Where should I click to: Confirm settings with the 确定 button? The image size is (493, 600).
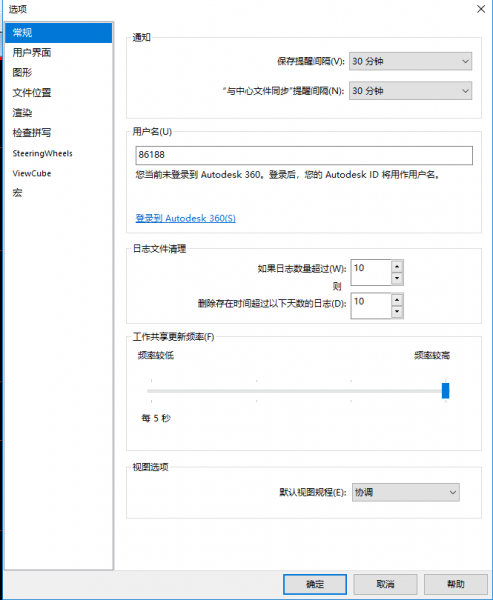coord(315,584)
